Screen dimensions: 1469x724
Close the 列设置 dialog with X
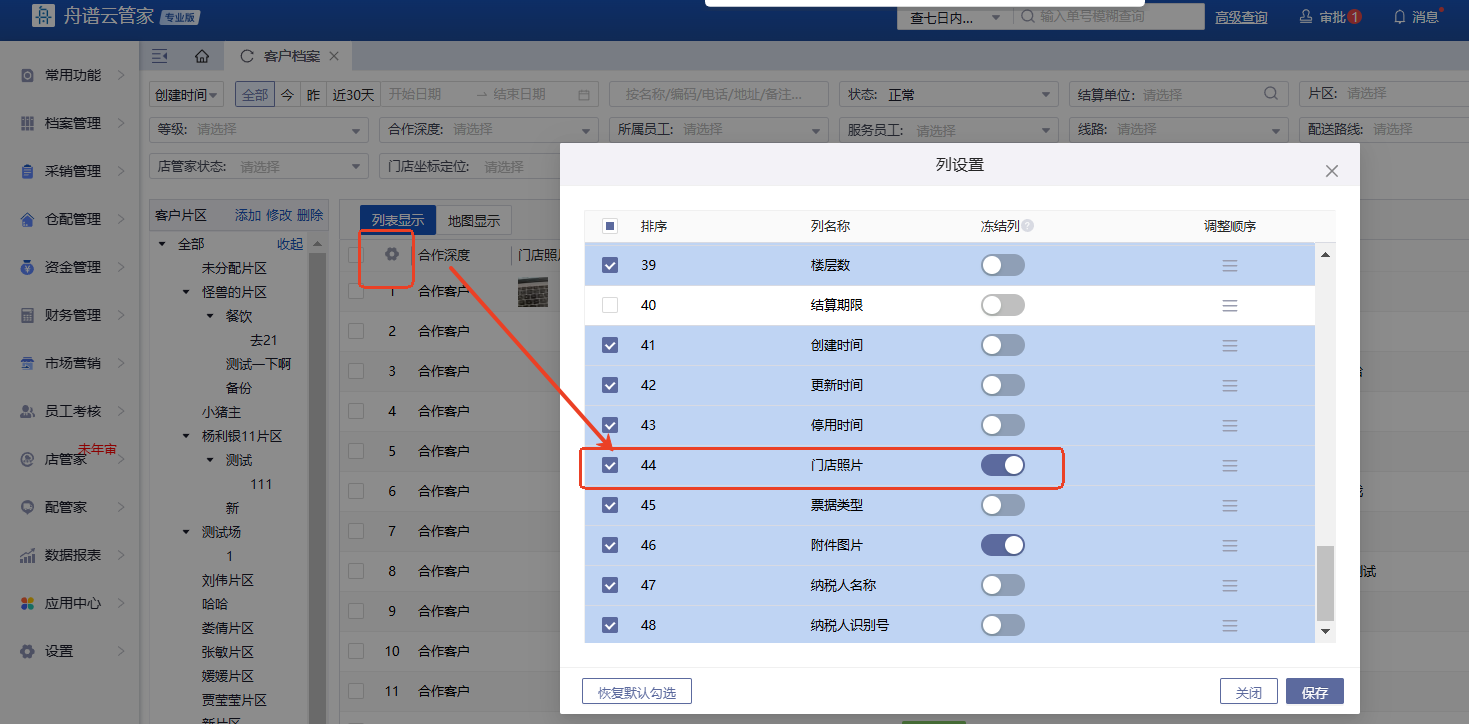pyautogui.click(x=1331, y=171)
